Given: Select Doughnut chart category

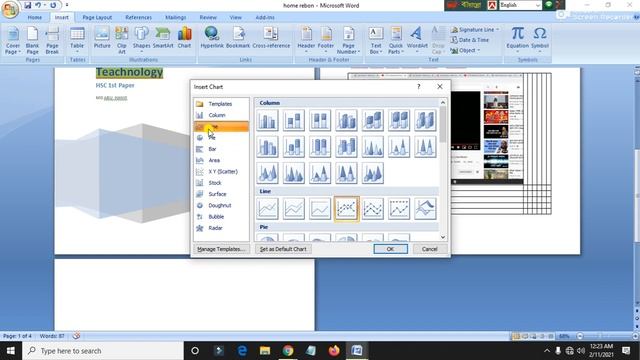Looking at the screenshot, I should 221,206.
